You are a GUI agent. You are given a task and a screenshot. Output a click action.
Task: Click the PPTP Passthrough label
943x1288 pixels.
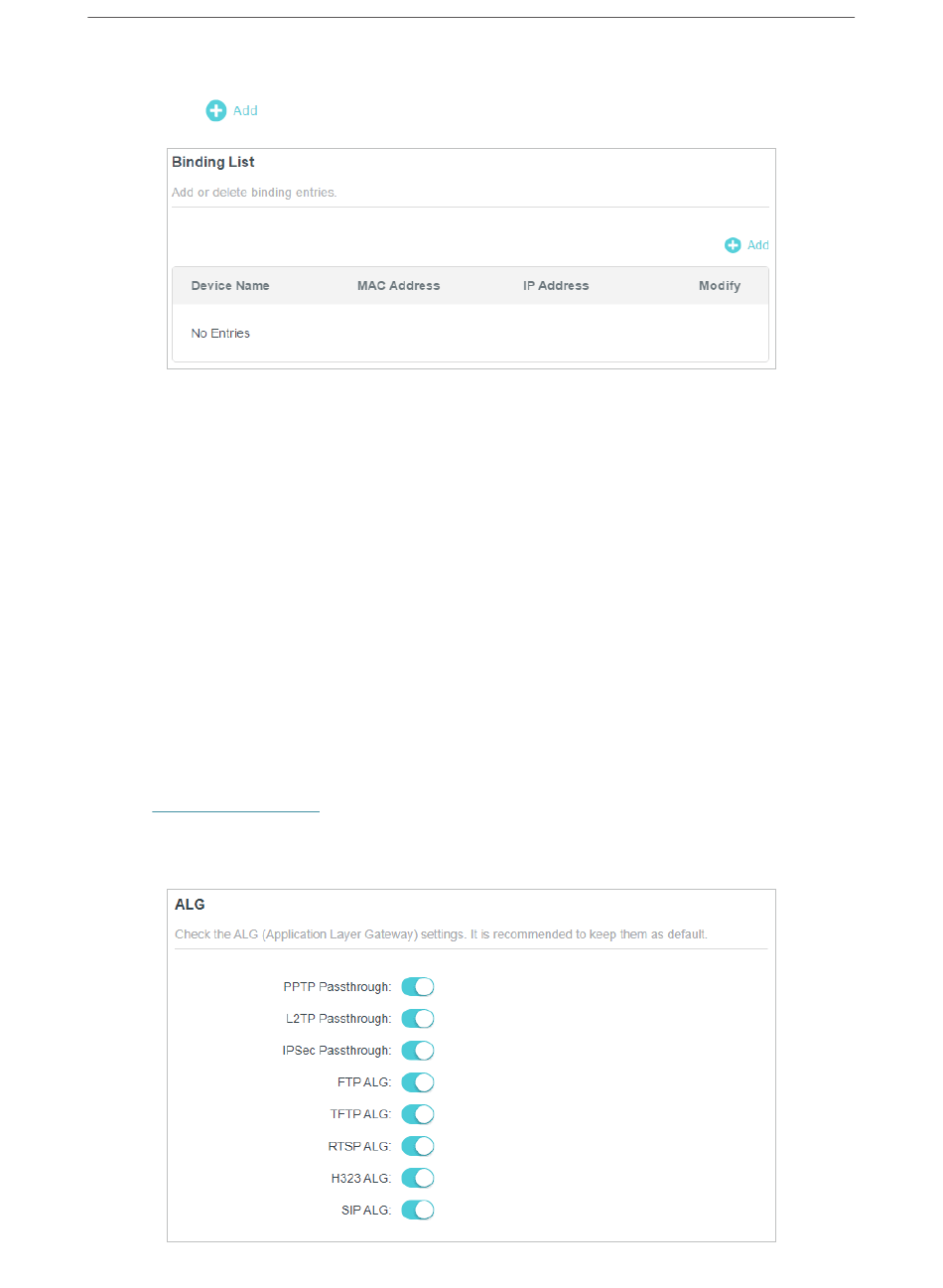coord(337,987)
